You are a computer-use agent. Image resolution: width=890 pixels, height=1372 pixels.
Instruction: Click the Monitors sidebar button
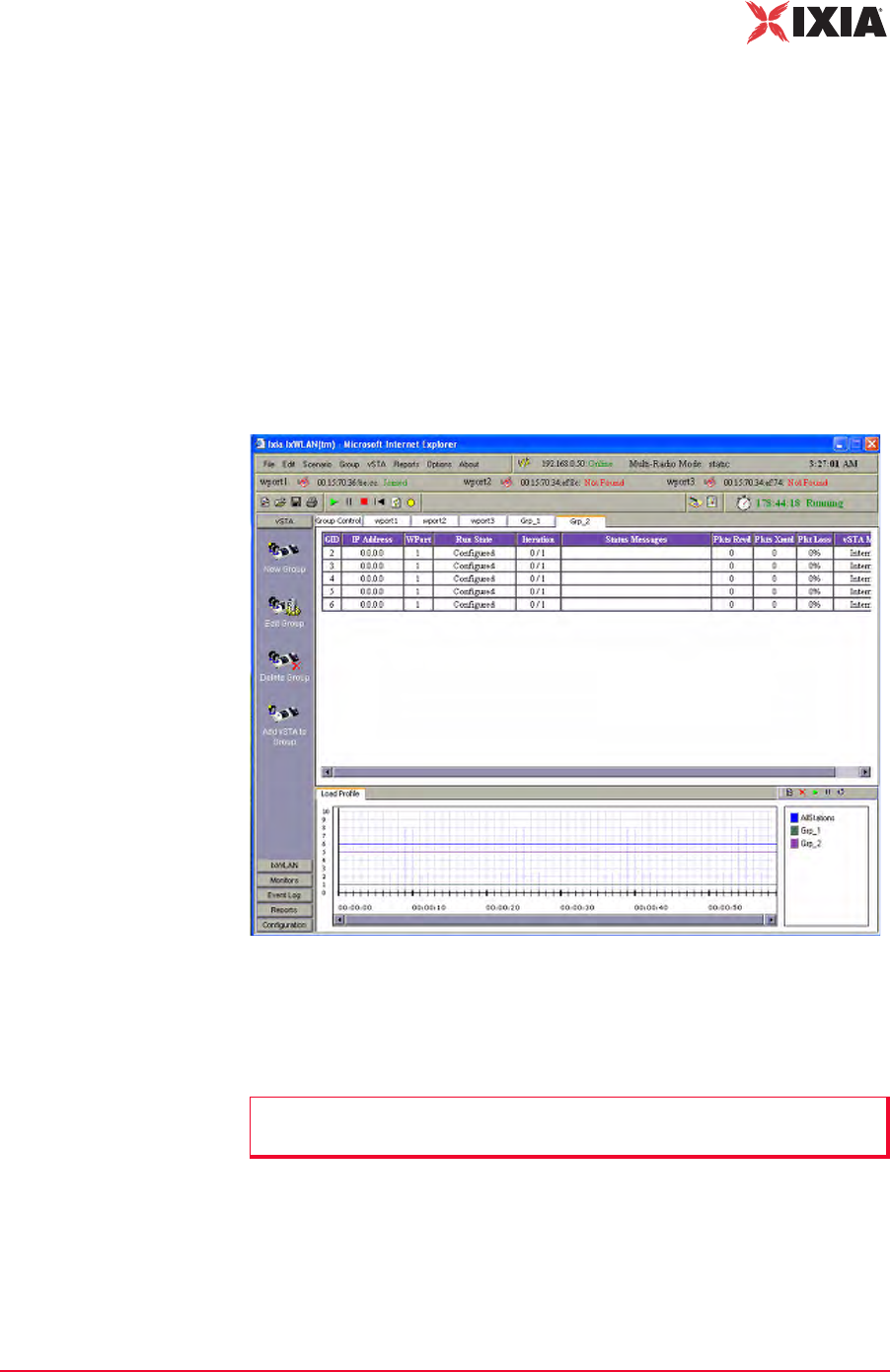point(284,880)
